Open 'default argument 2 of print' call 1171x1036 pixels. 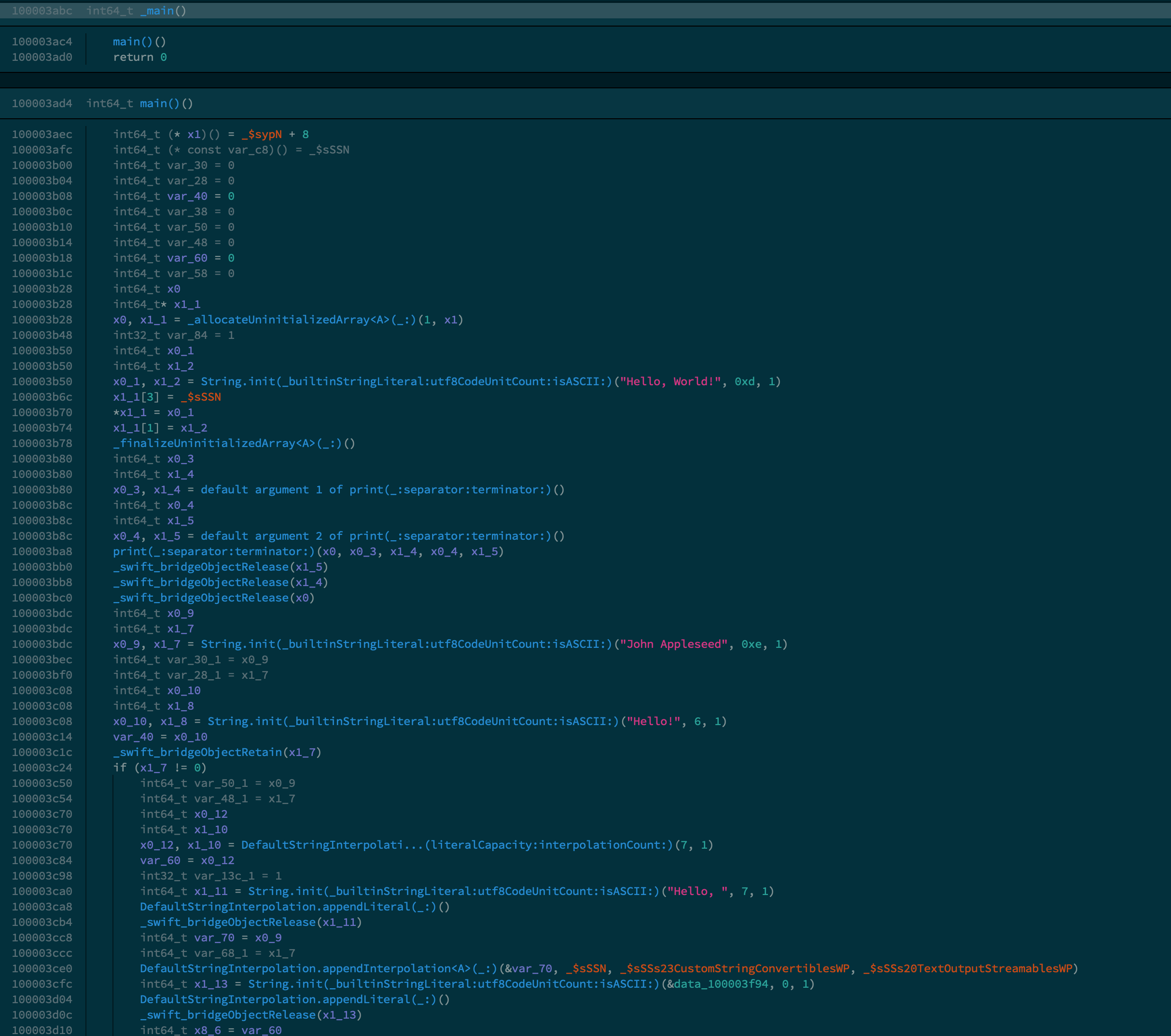click(376, 537)
